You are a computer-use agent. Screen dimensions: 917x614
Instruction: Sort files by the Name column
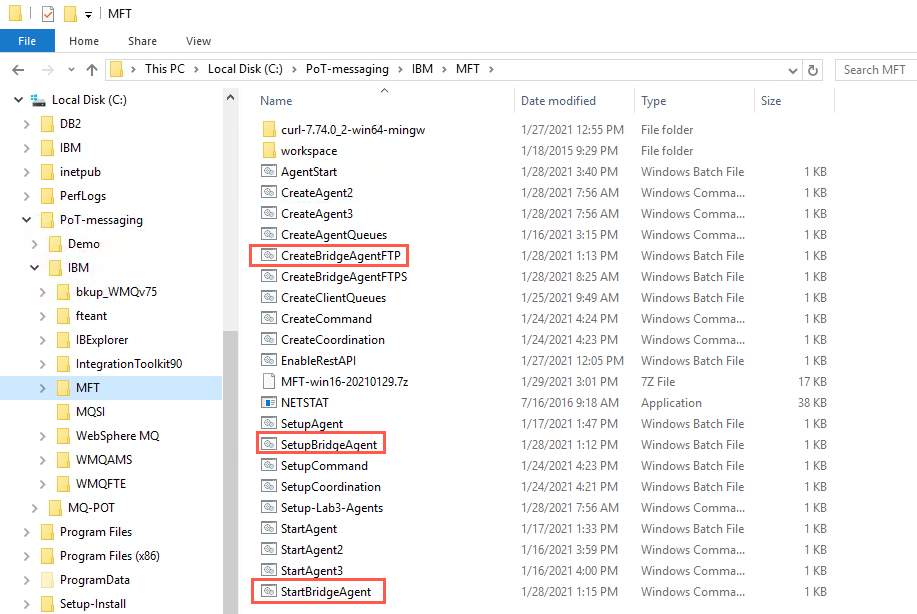tap(276, 101)
